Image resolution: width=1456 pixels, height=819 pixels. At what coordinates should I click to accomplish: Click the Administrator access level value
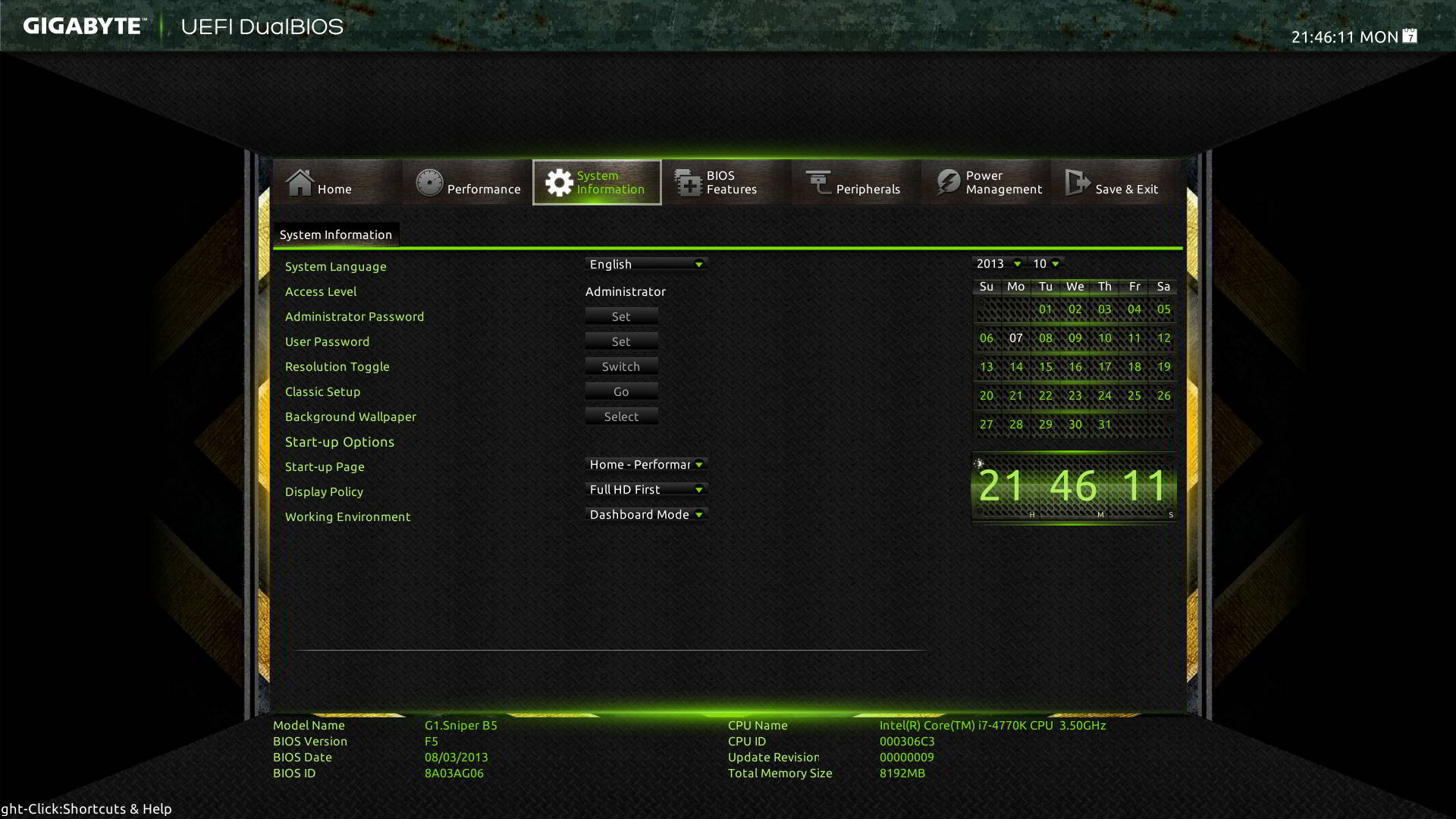[626, 291]
